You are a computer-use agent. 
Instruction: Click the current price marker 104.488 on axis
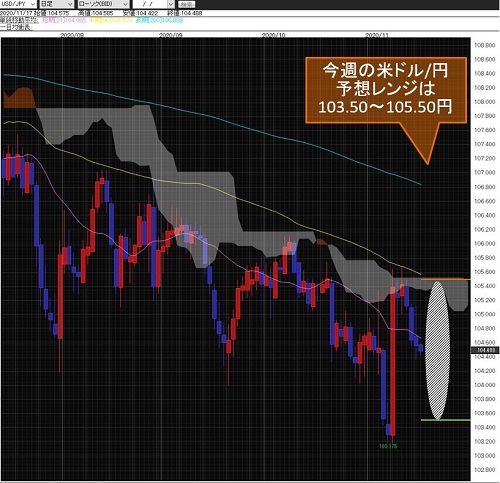[485, 350]
